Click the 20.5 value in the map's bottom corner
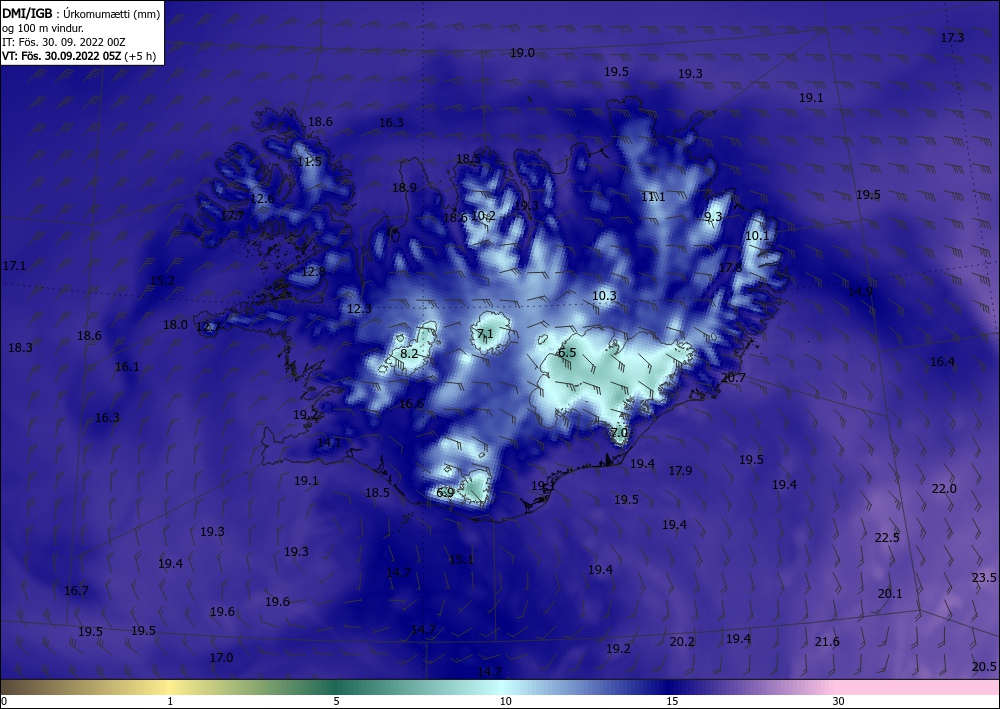Viewport: 1000px width, 709px height. coord(984,667)
